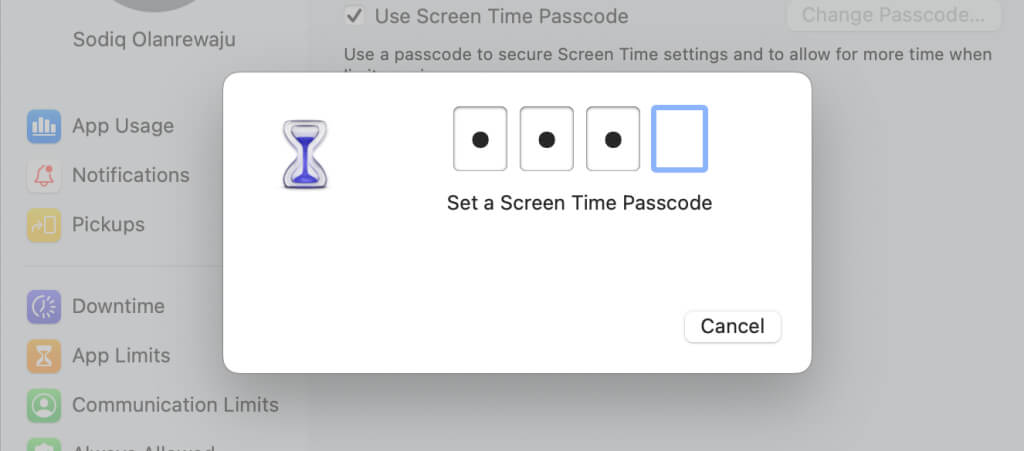
Task: Click the third passcode digit box
Action: (x=613, y=139)
